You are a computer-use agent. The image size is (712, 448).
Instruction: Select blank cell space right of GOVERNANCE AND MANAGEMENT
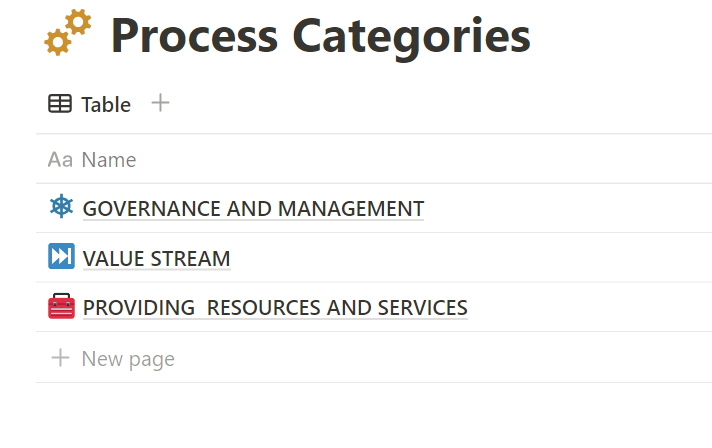(570, 209)
